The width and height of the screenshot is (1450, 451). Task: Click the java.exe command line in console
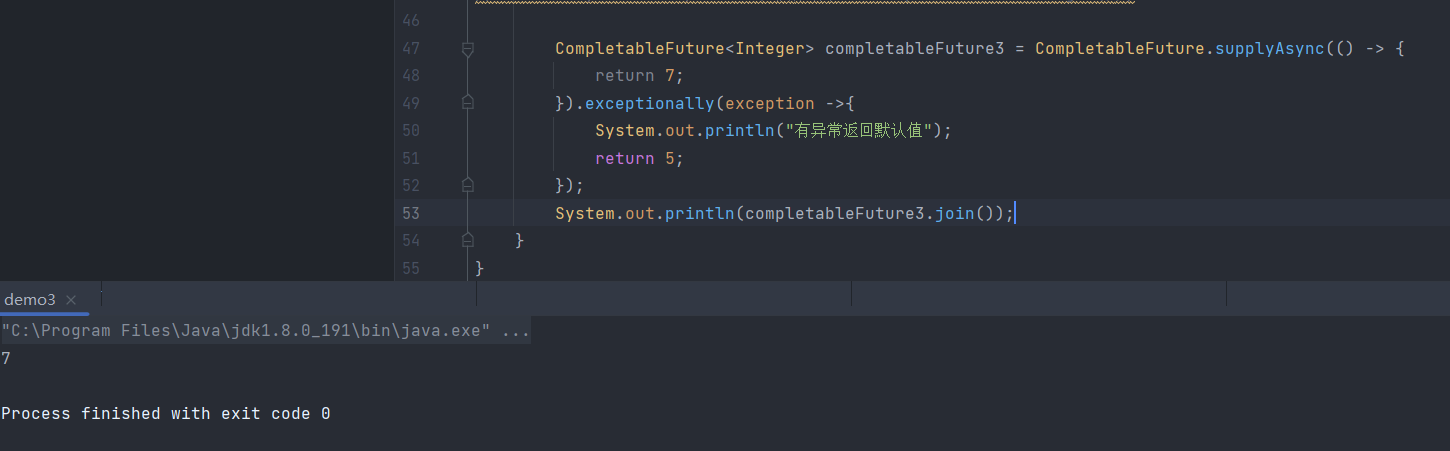point(265,331)
